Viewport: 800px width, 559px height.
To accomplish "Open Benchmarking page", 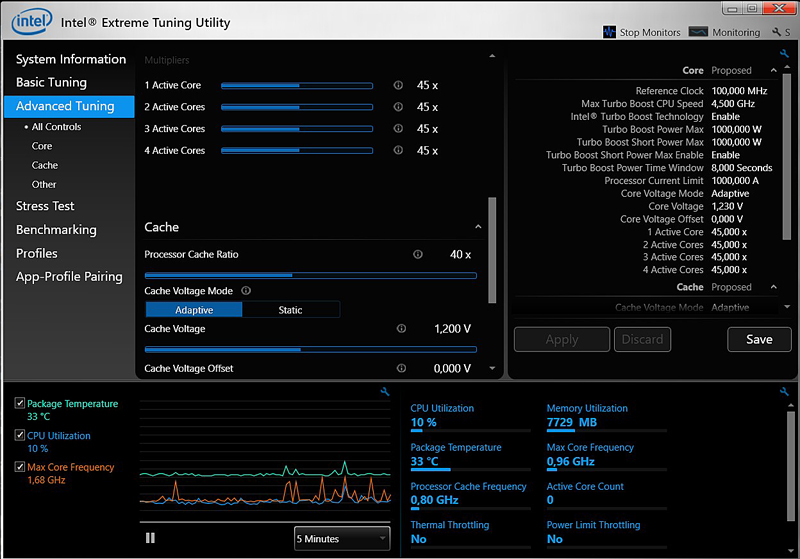I will point(56,230).
